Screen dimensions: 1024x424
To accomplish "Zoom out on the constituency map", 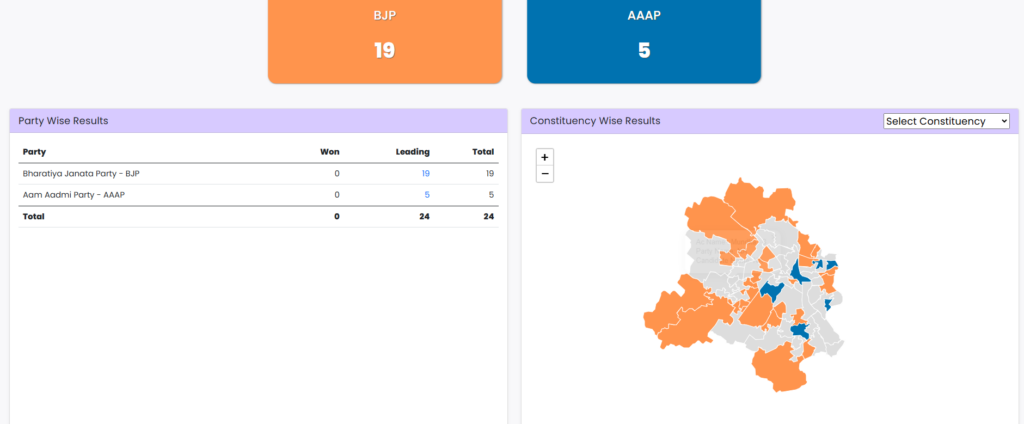I will pos(545,174).
